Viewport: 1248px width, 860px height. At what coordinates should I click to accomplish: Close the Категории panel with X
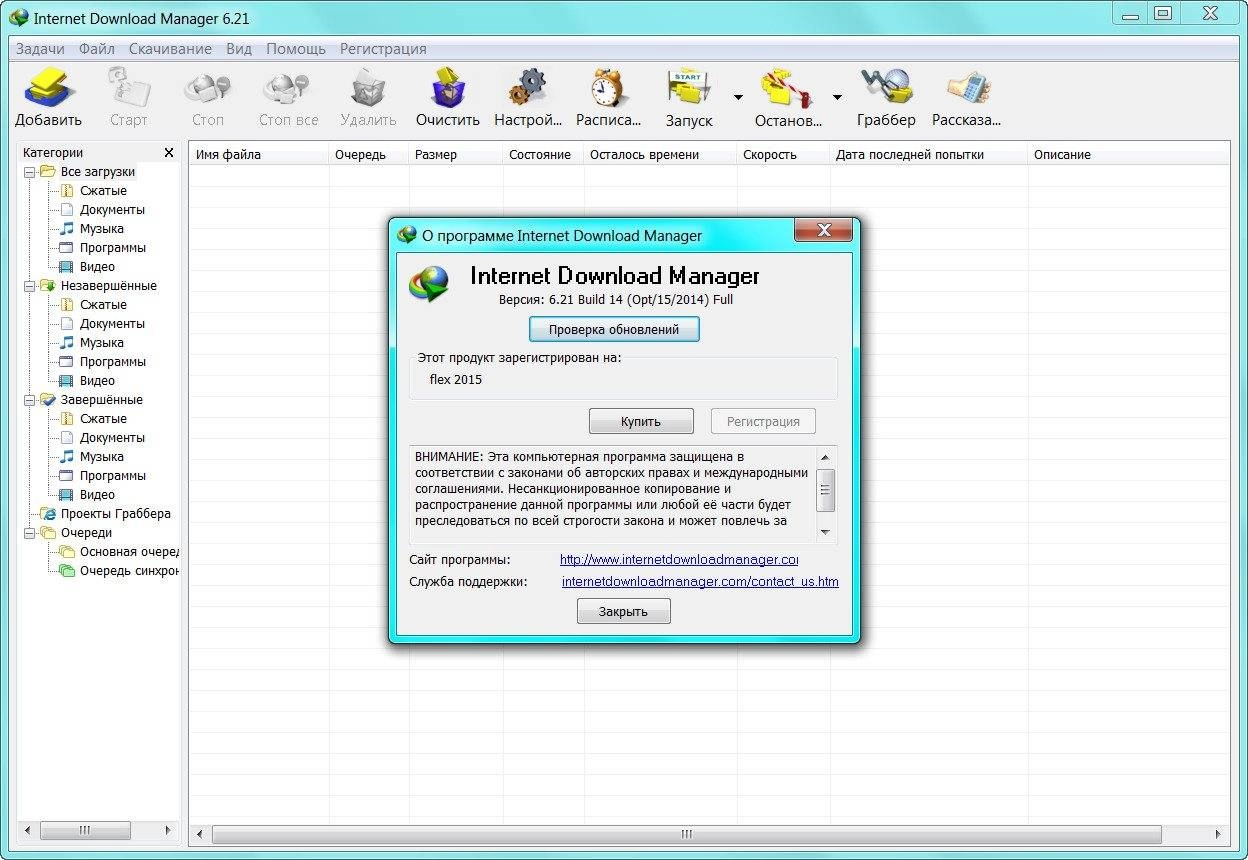tap(169, 153)
